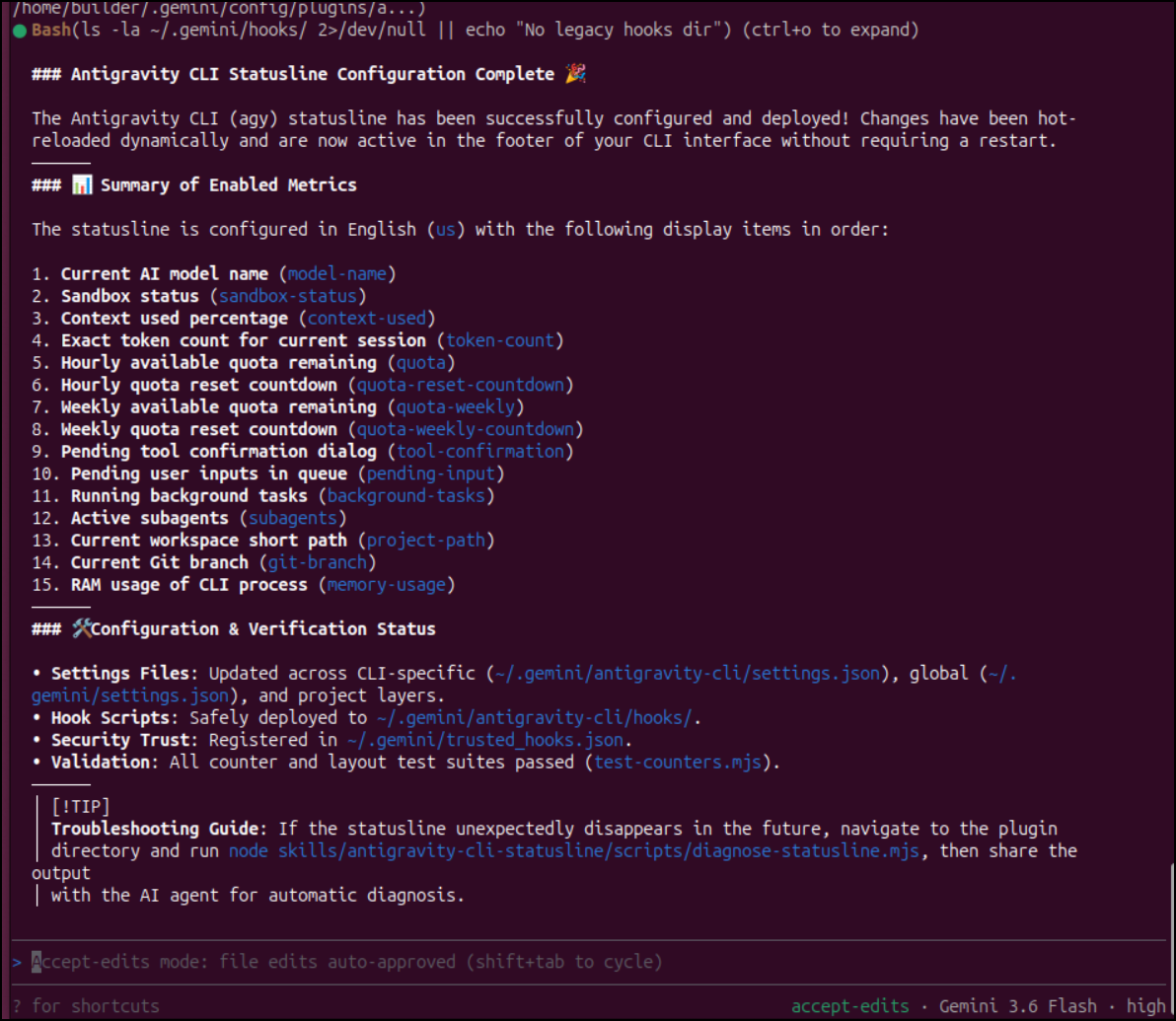Click the green Bash status dot
The image size is (1176, 1021).
(20, 31)
